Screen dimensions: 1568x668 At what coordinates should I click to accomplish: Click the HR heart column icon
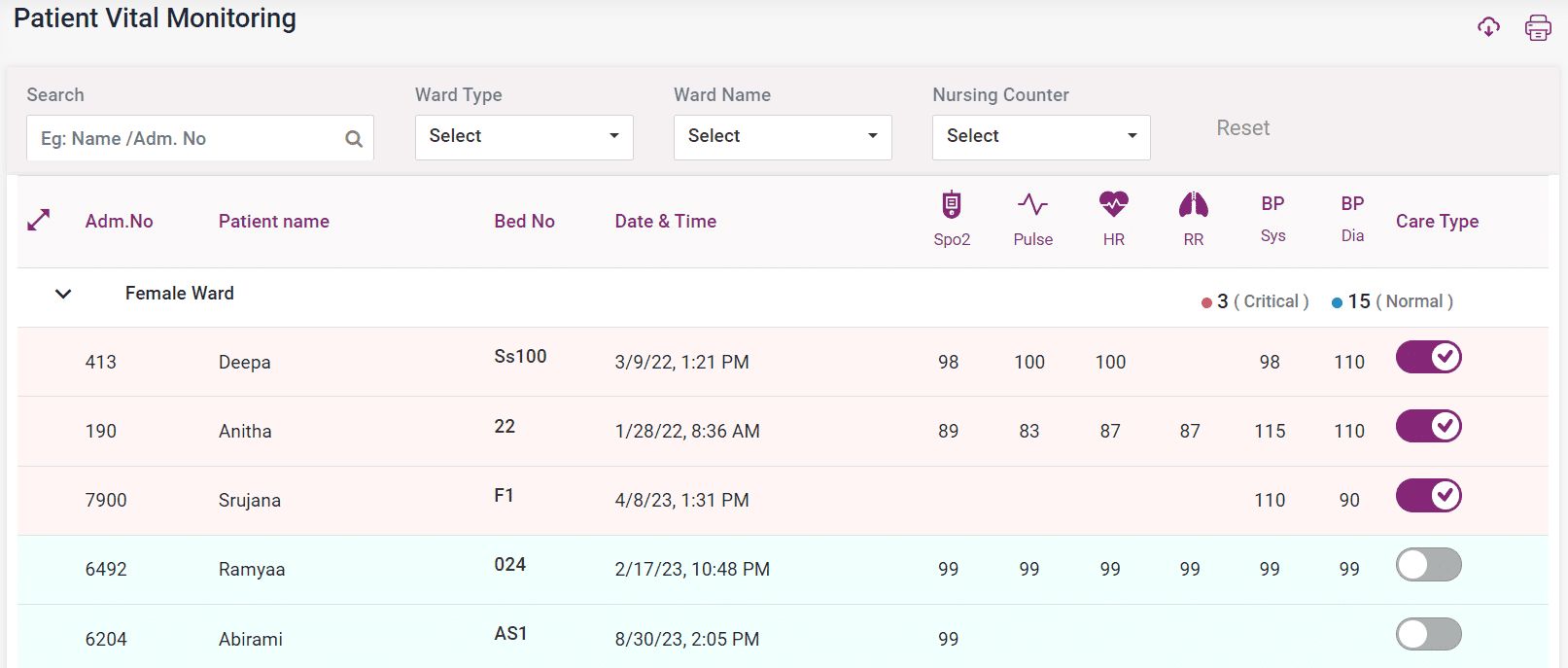click(x=1113, y=204)
